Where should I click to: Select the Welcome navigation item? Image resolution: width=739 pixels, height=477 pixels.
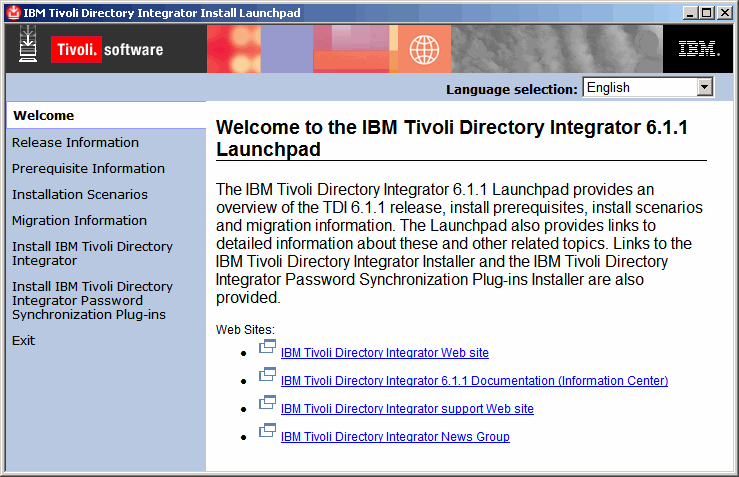tap(43, 116)
